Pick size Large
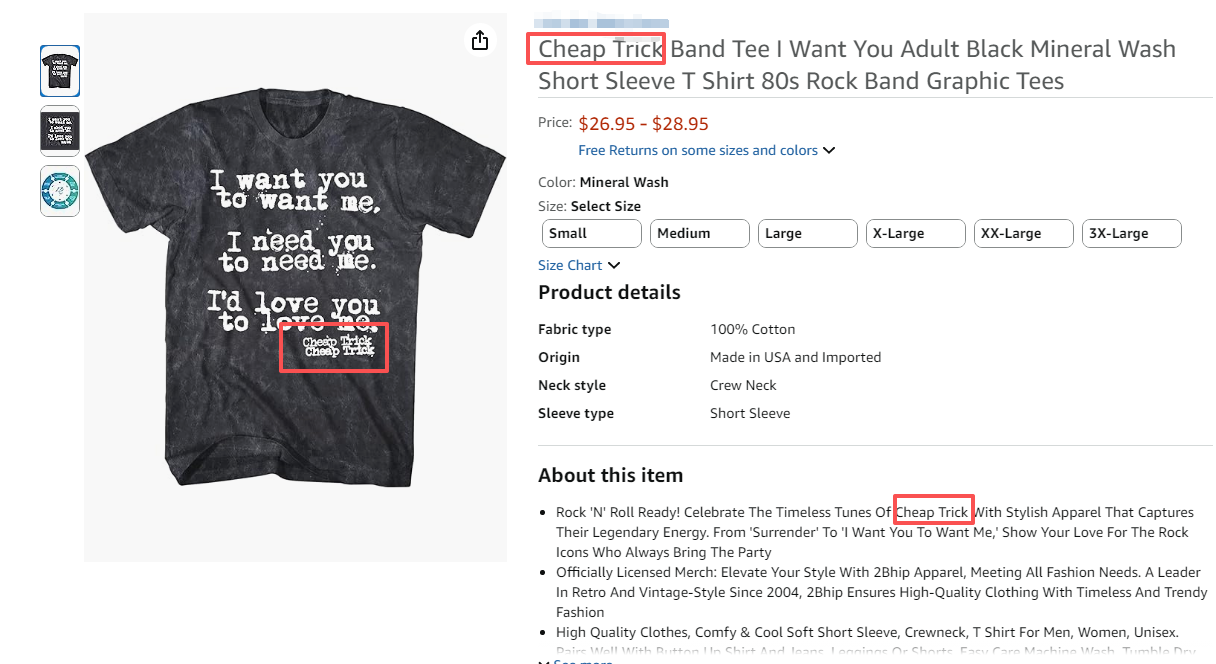Screen dimensions: 1216x664 807,234
